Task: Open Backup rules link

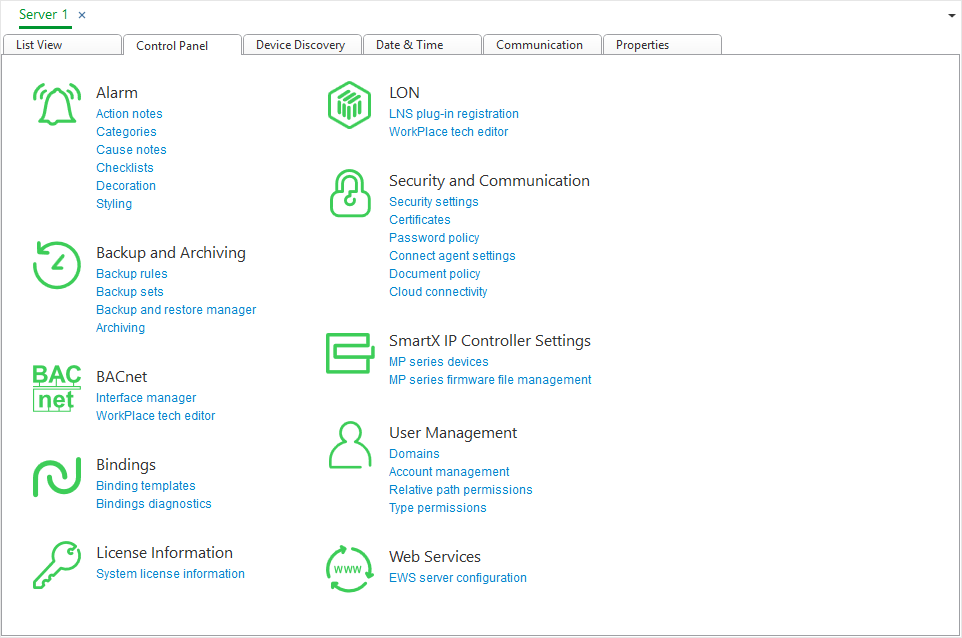Action: coord(131,274)
